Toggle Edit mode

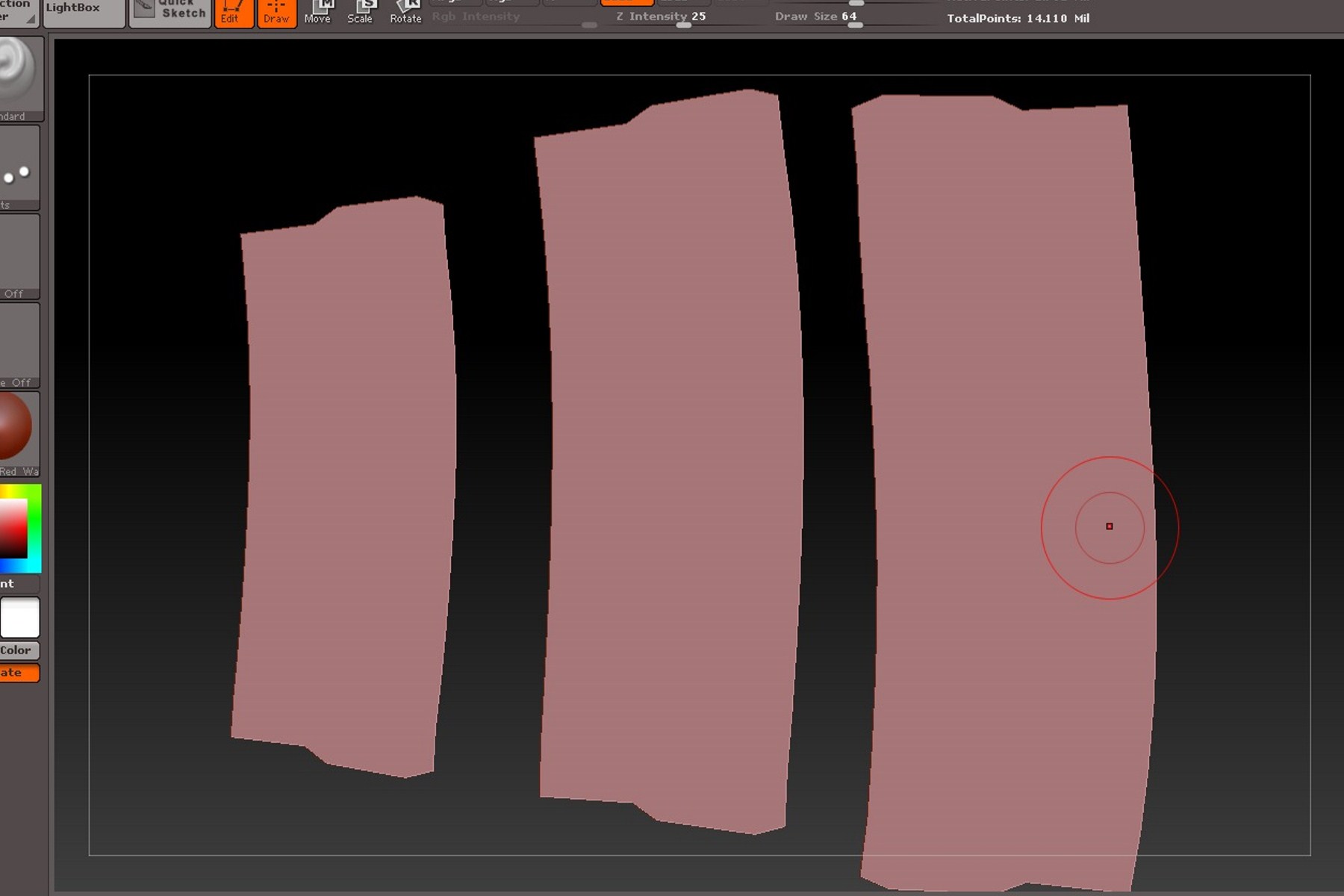click(234, 13)
